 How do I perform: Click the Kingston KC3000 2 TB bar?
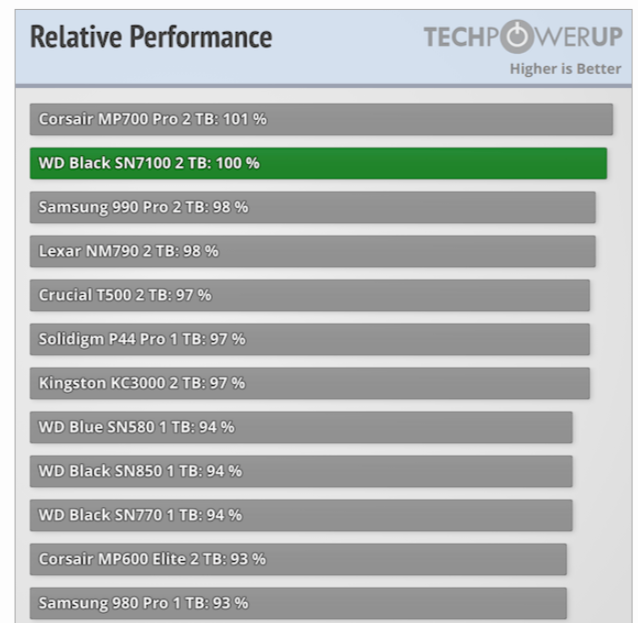309,383
